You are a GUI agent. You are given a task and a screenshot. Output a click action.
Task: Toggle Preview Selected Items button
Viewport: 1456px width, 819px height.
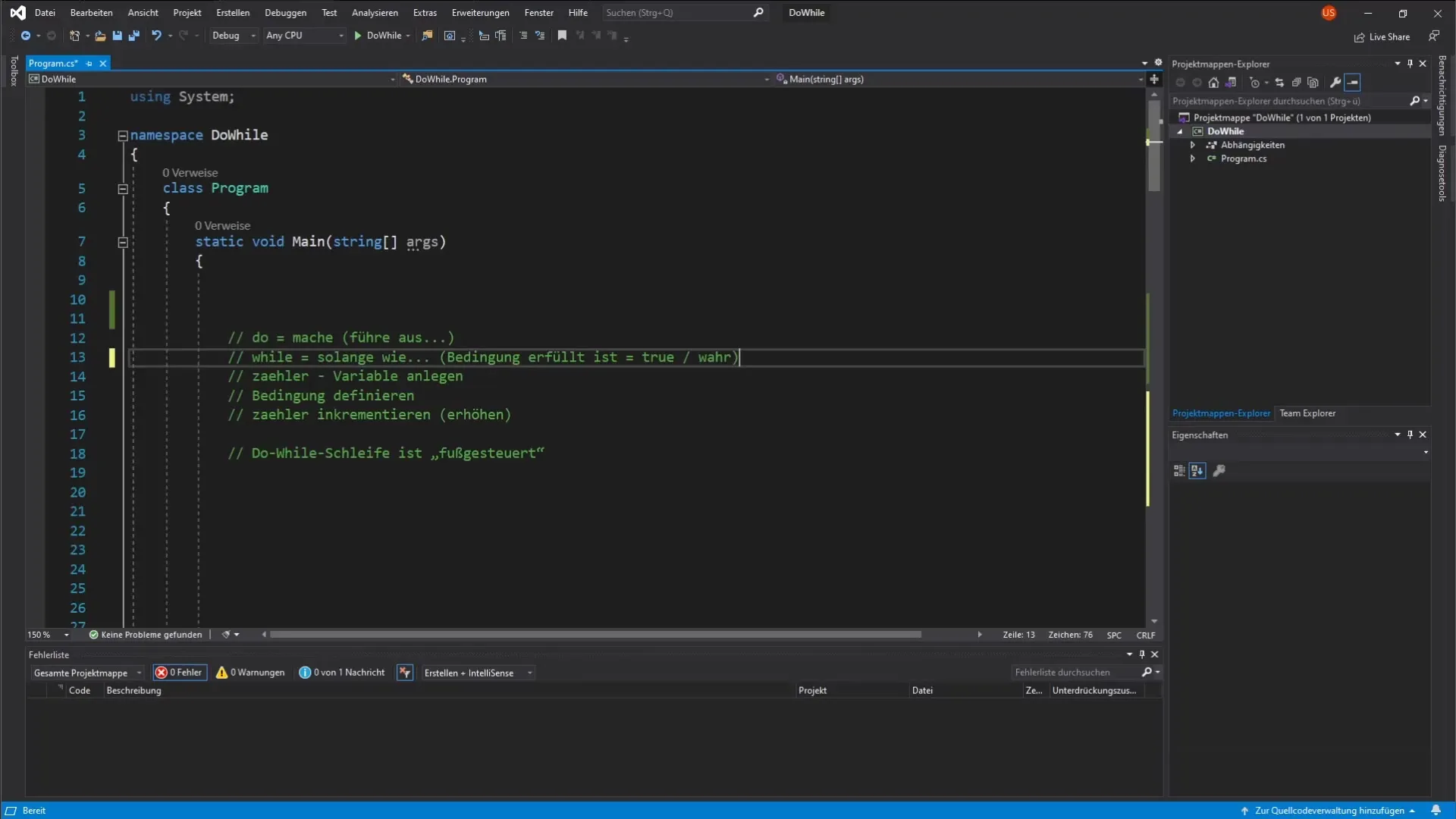click(1353, 83)
